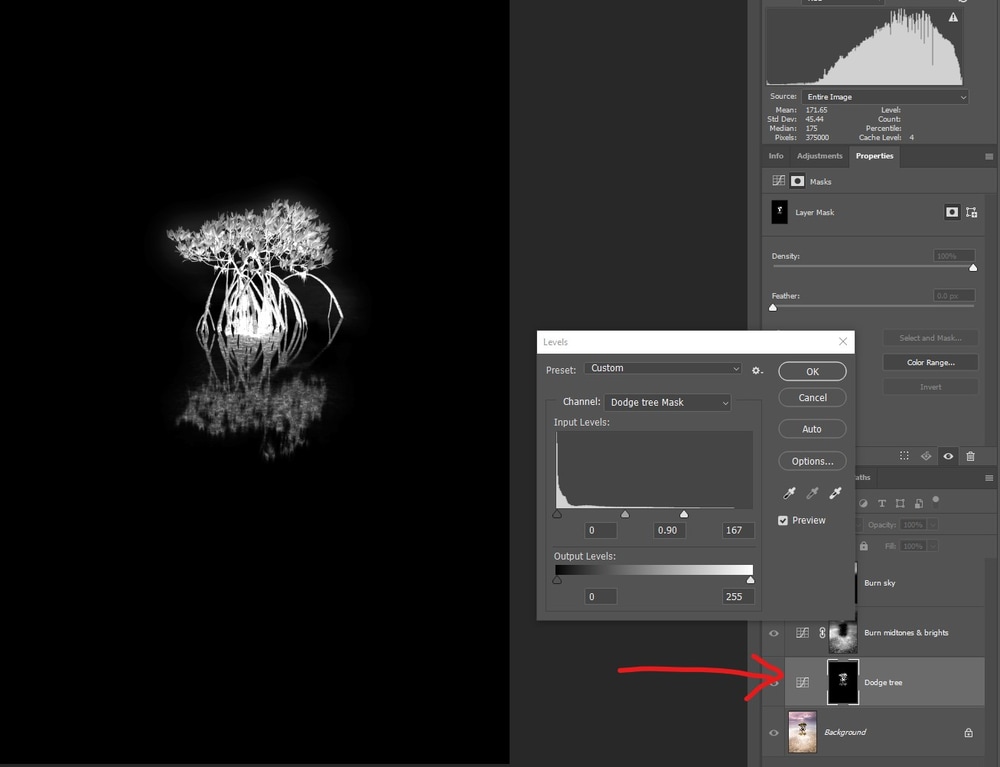
Task: Add a vector mask in Properties panel
Action: coord(971,212)
